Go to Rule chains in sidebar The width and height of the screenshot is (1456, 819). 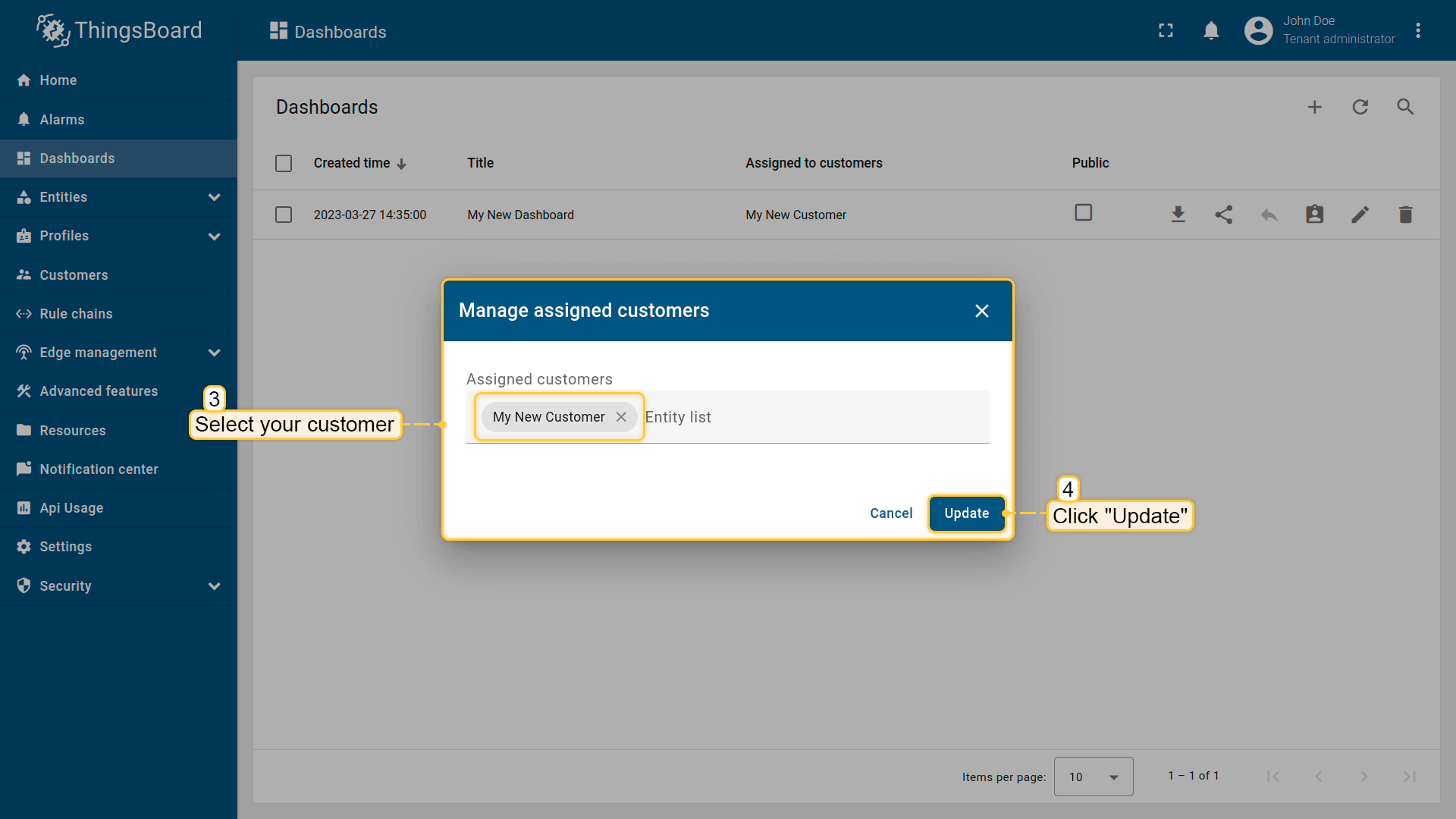click(x=76, y=314)
